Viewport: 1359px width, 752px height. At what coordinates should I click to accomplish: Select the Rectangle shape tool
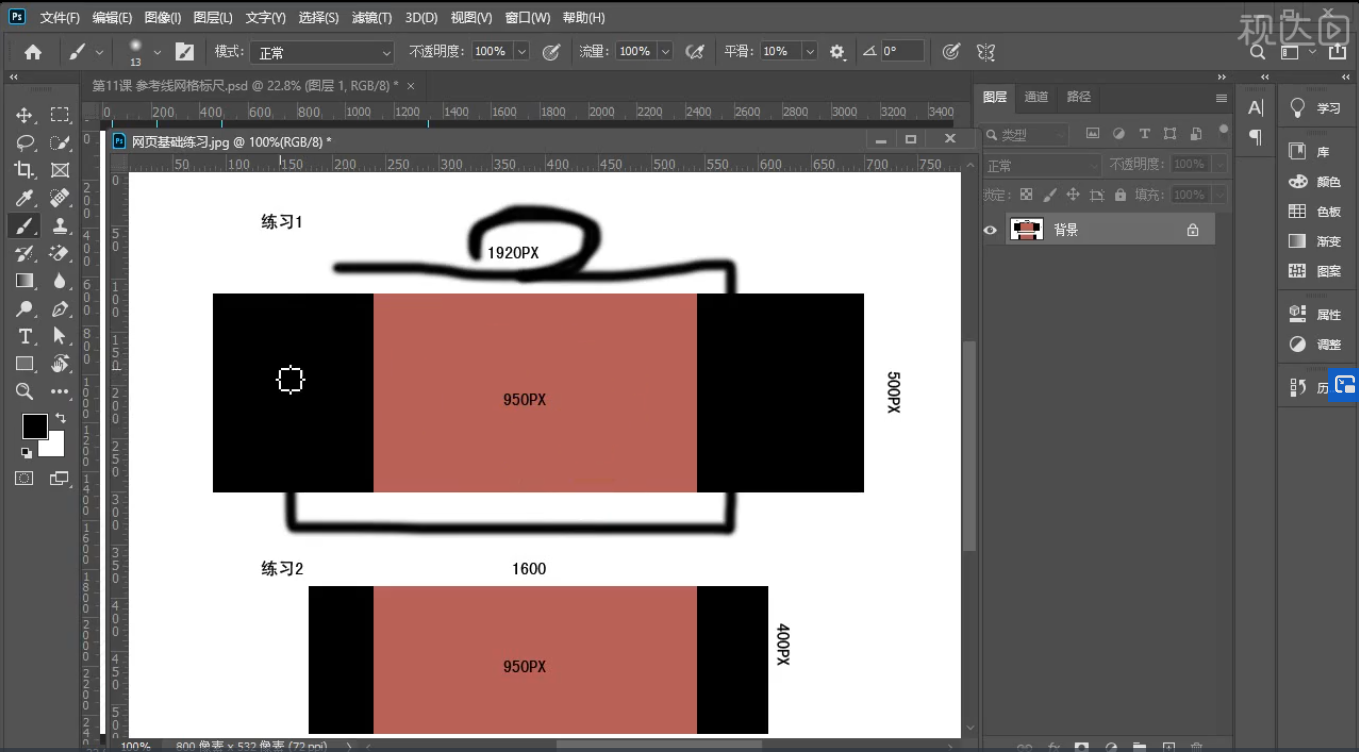pos(25,364)
